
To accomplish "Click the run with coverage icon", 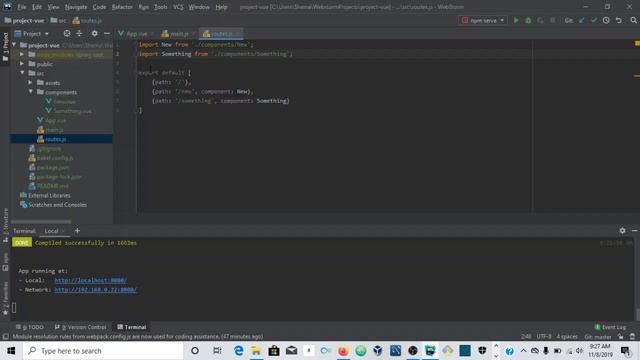I will [x=540, y=20].
